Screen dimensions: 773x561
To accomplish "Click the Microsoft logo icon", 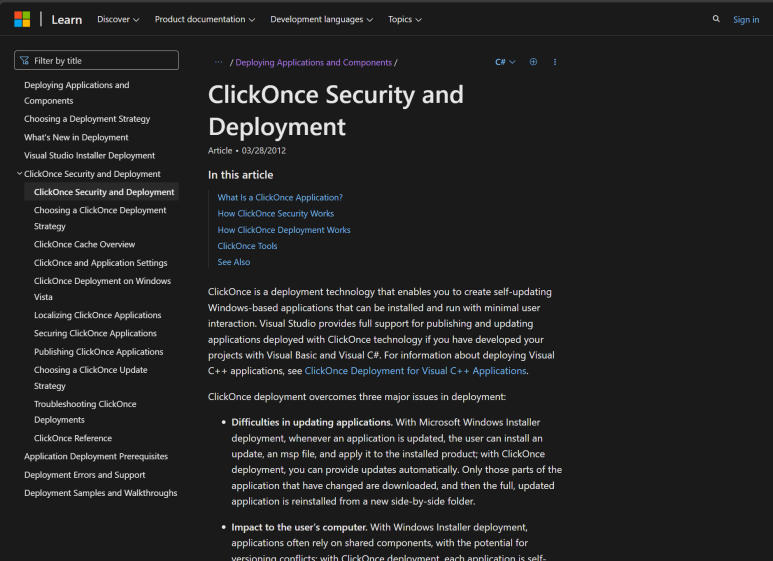I will point(22,19).
